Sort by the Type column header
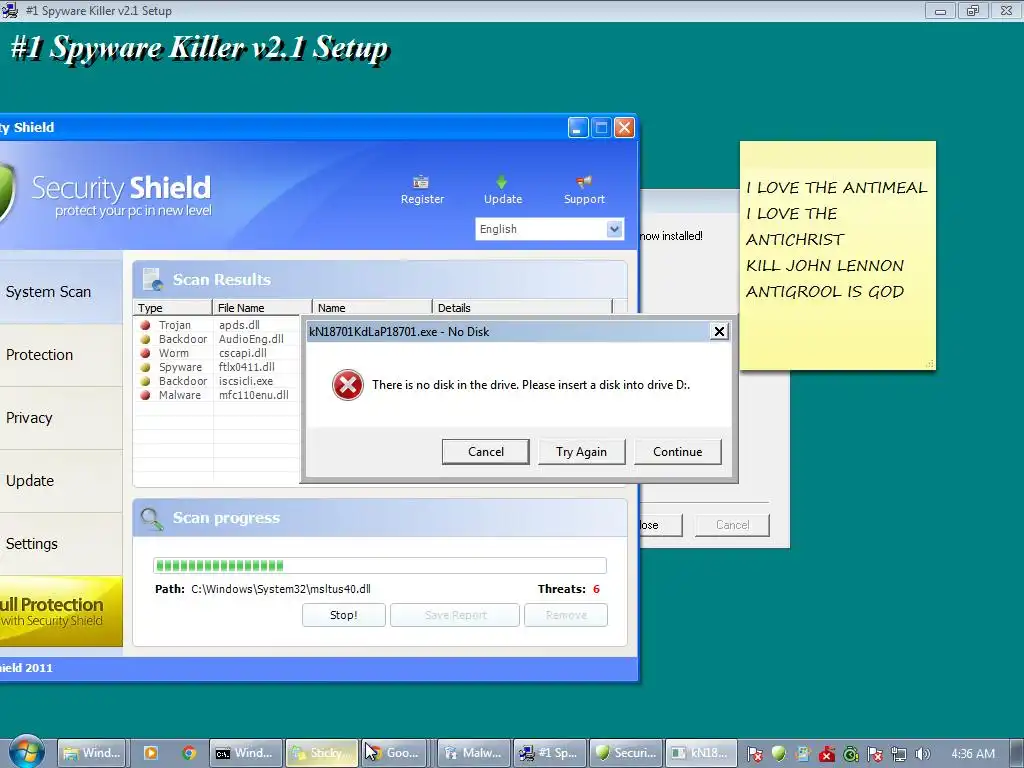 coord(173,308)
